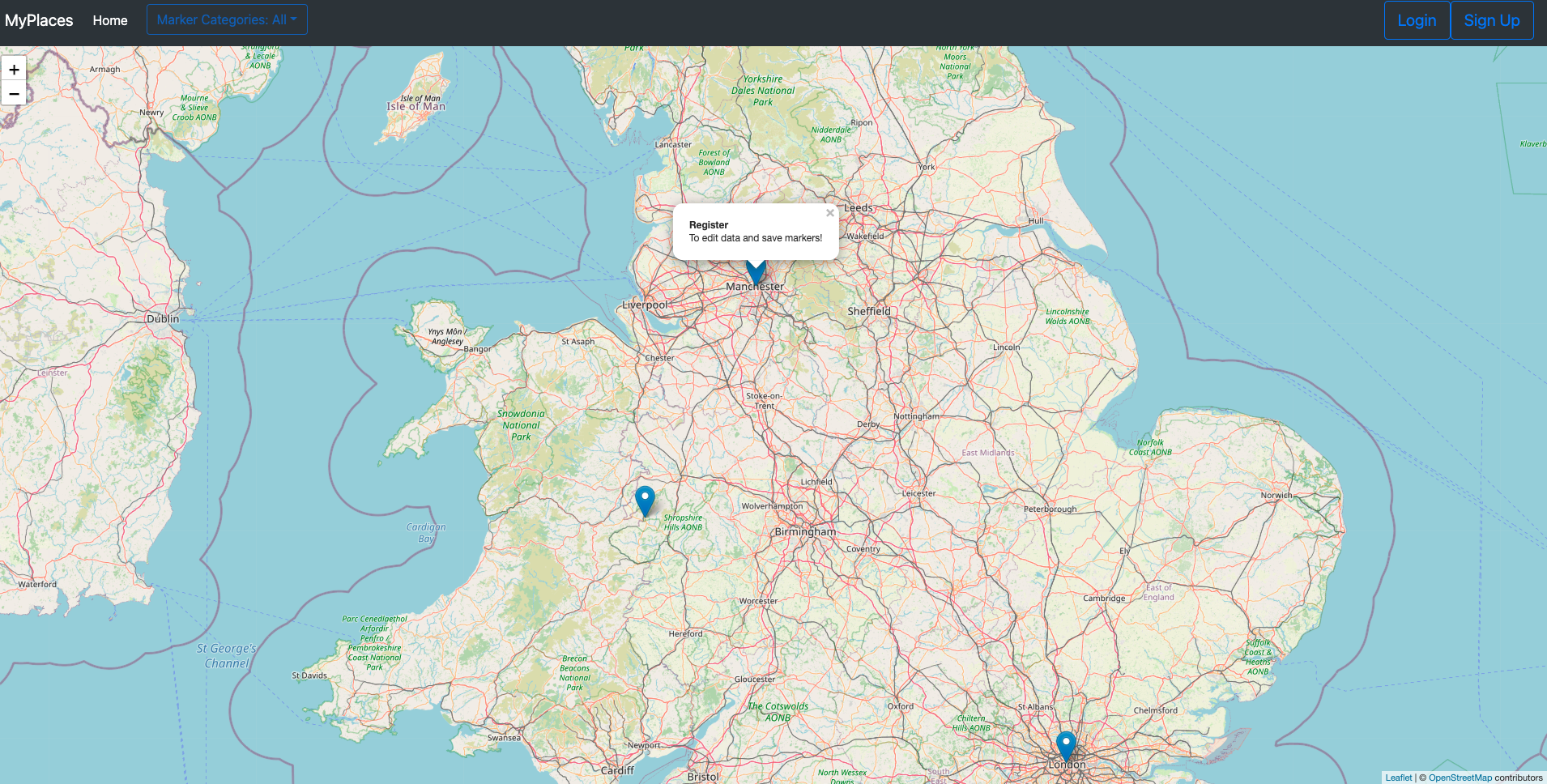Go to the Home nav item

110,20
